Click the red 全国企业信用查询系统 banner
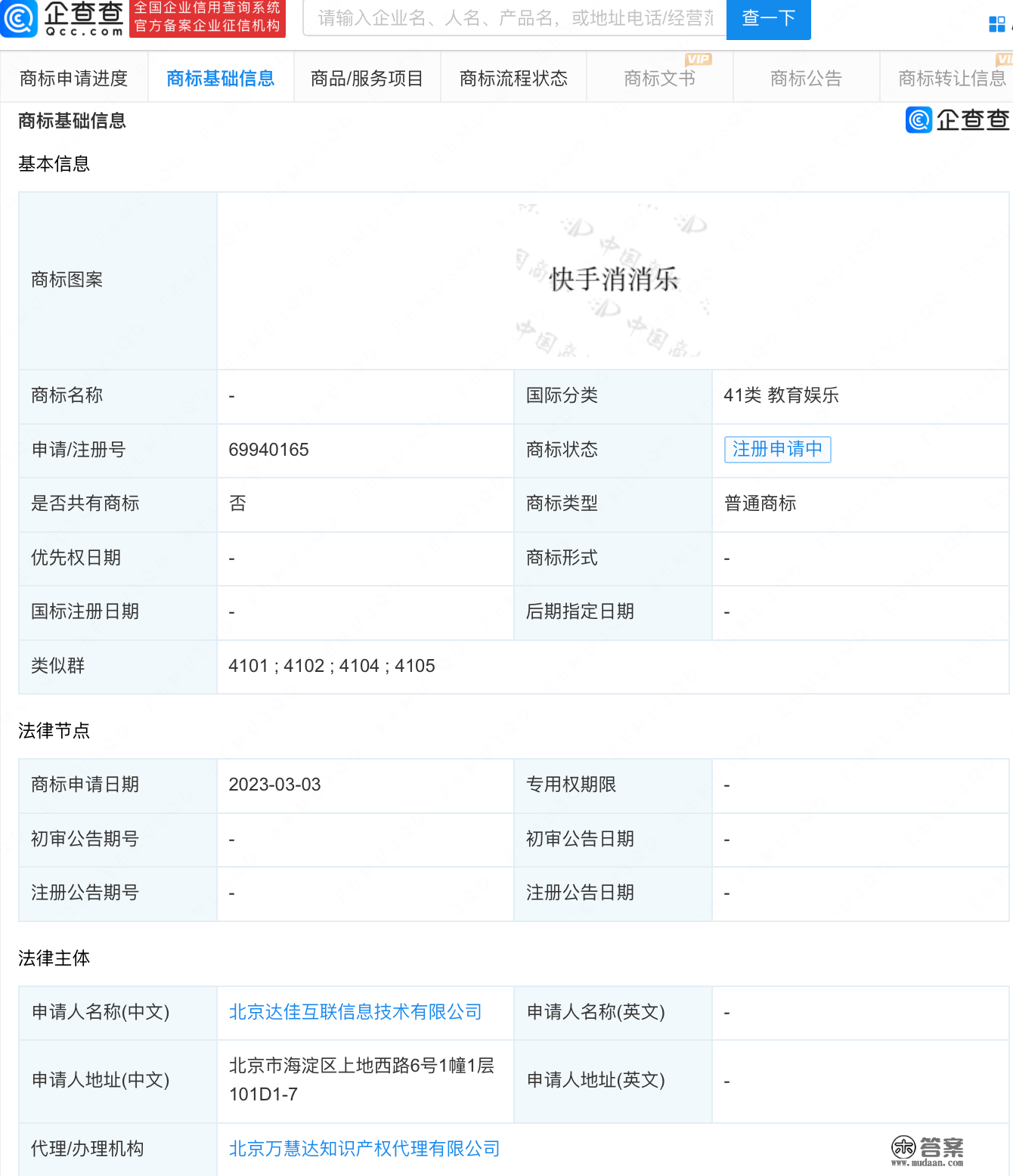1013x1176 pixels. coord(207,18)
